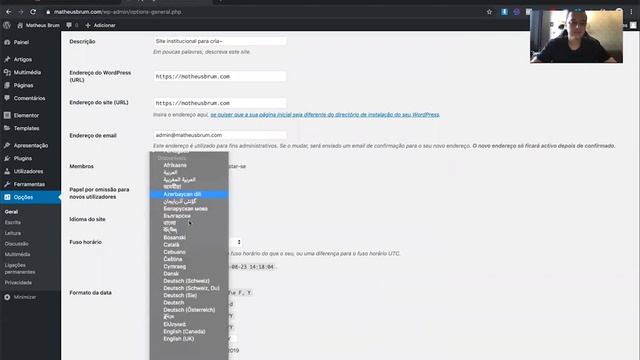Select Dansk language option
Viewport: 640px width, 360px height.
171,274
